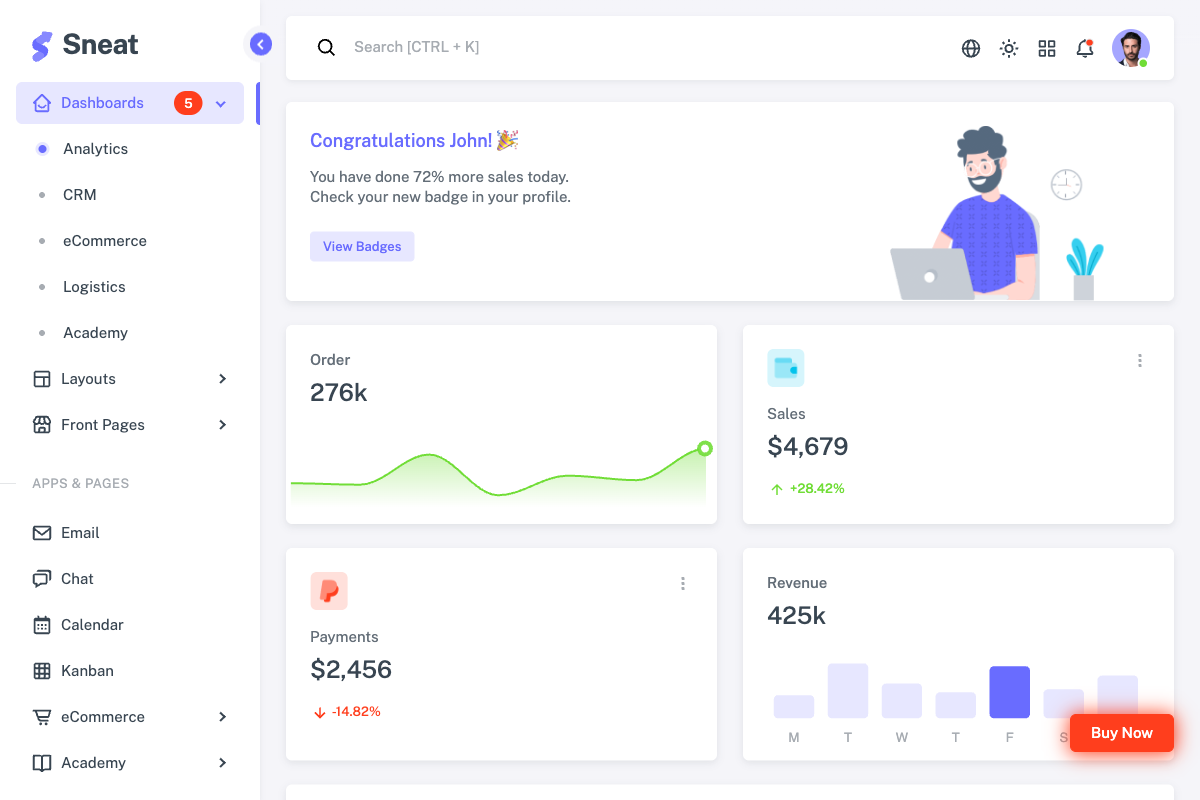Screen dimensions: 1200x800
Task: Collapse the sidebar with the circular chevron
Action: pos(260,44)
